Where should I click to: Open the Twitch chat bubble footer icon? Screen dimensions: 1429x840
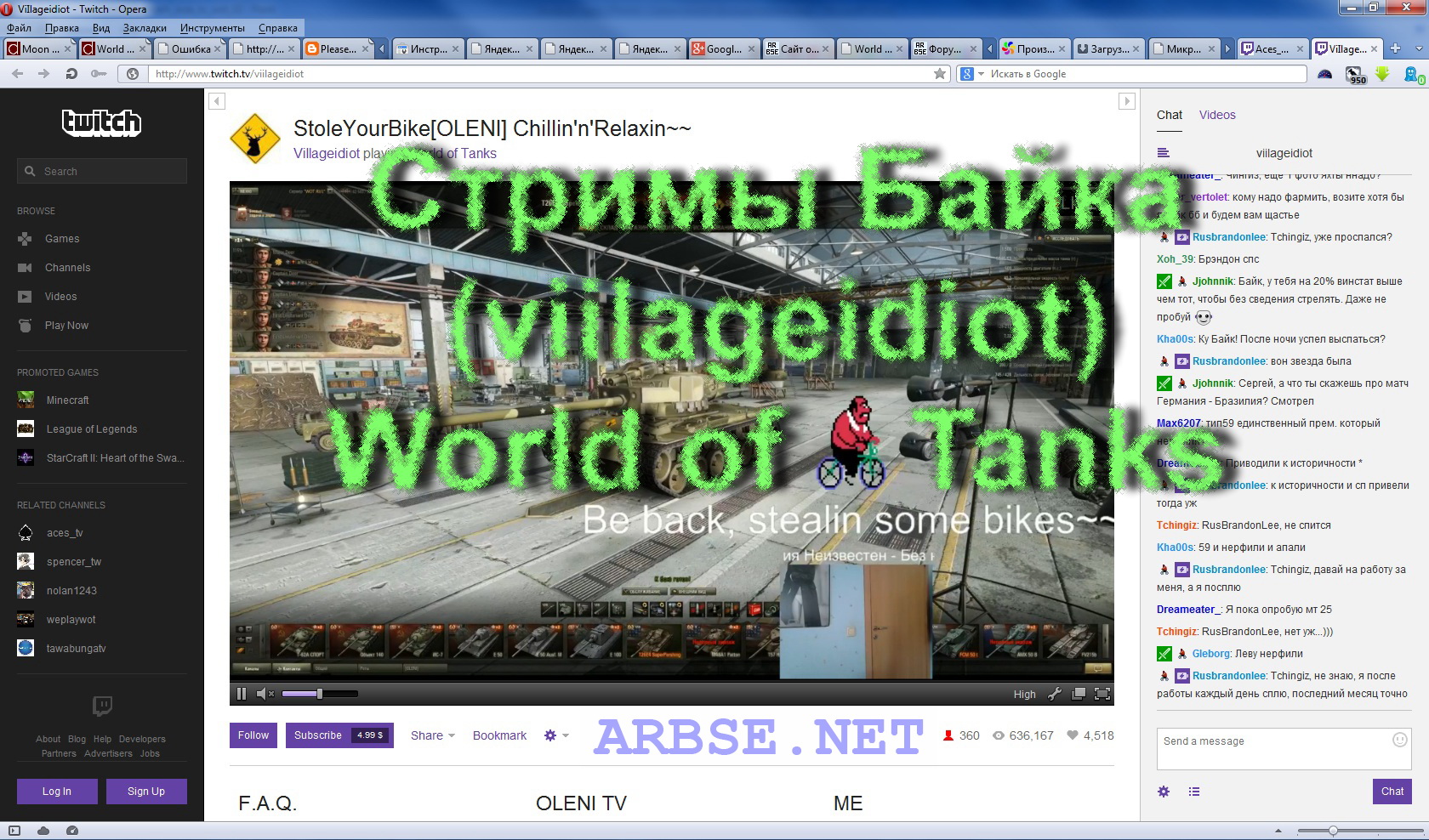point(102,706)
